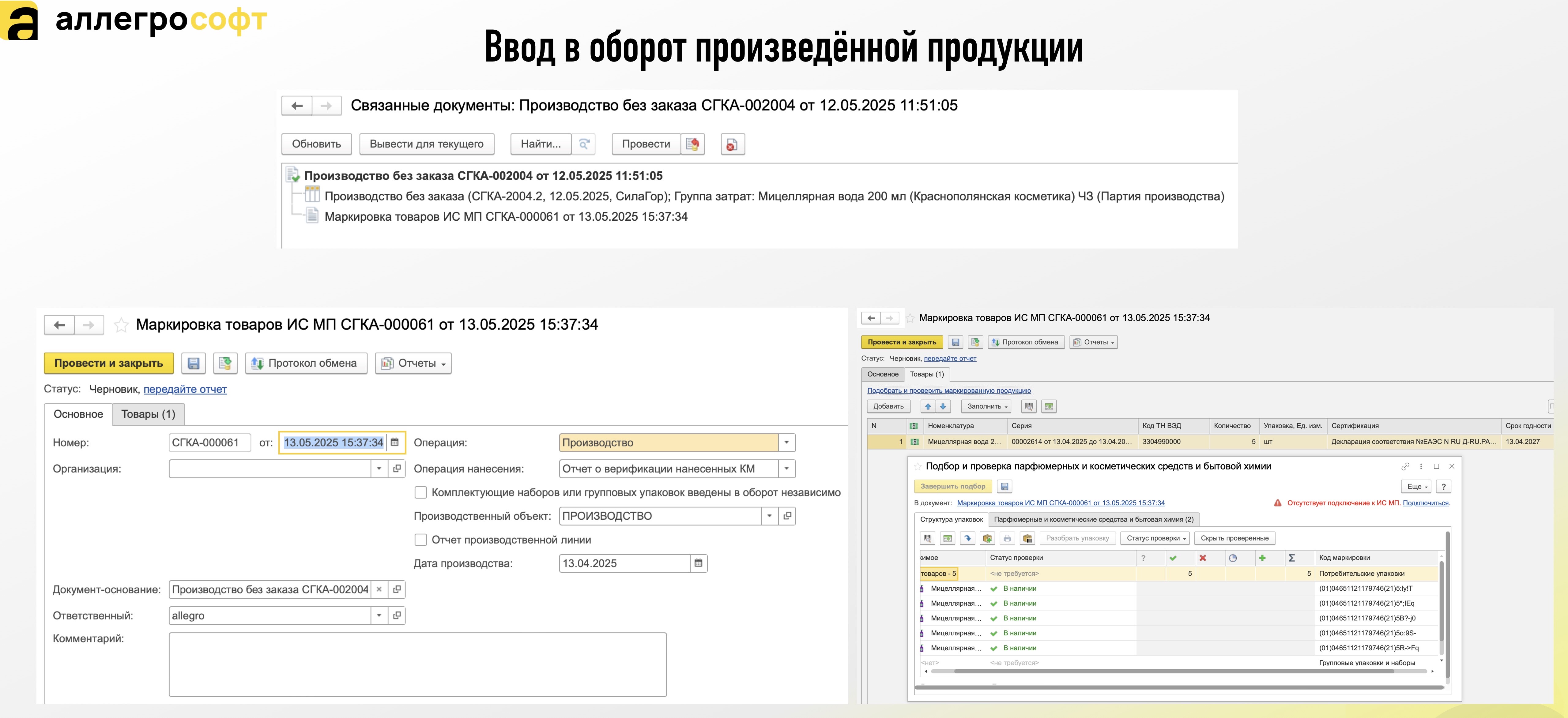
Task: Expand the Организация dropdown arrow
Action: 379,469
